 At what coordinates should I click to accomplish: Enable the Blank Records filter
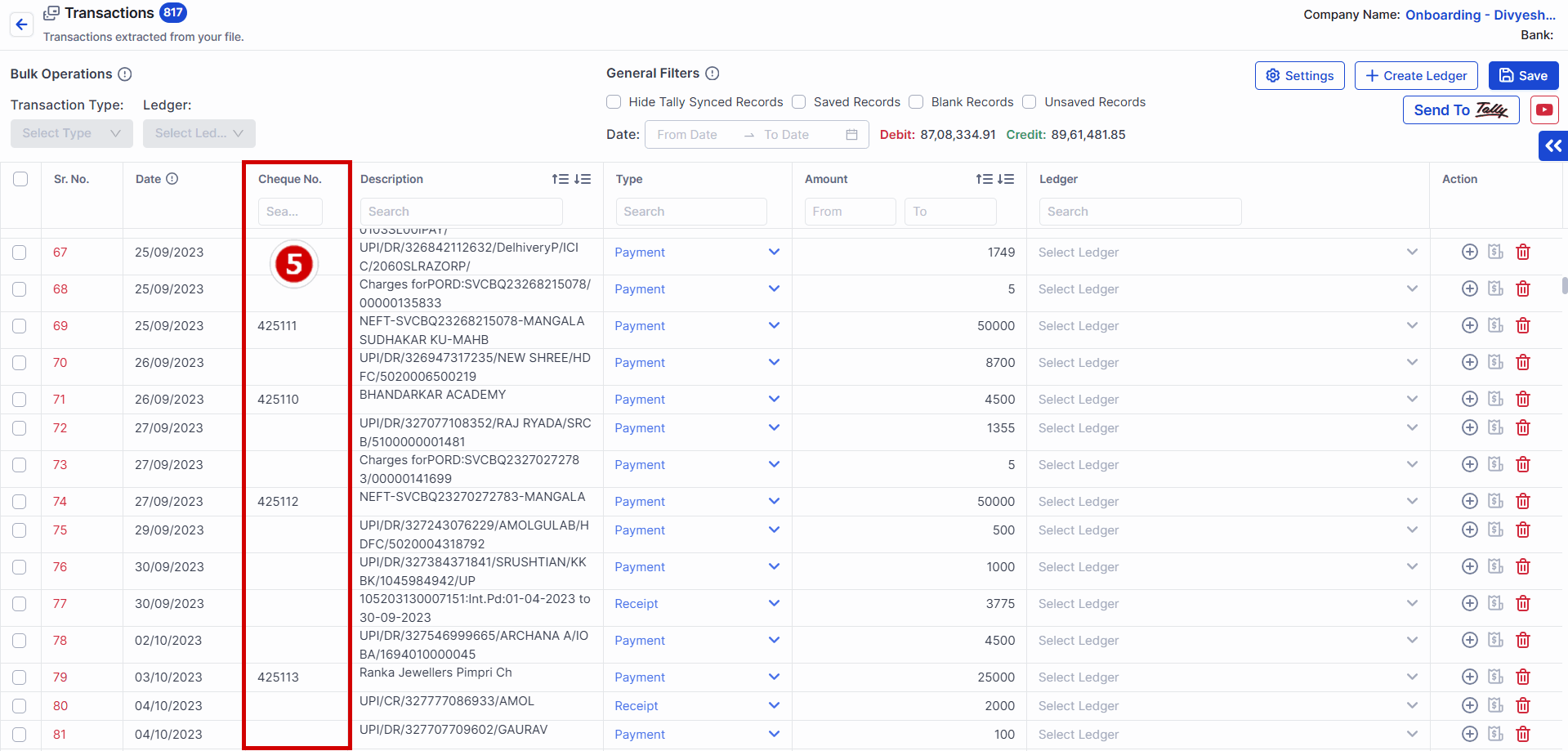click(x=917, y=102)
